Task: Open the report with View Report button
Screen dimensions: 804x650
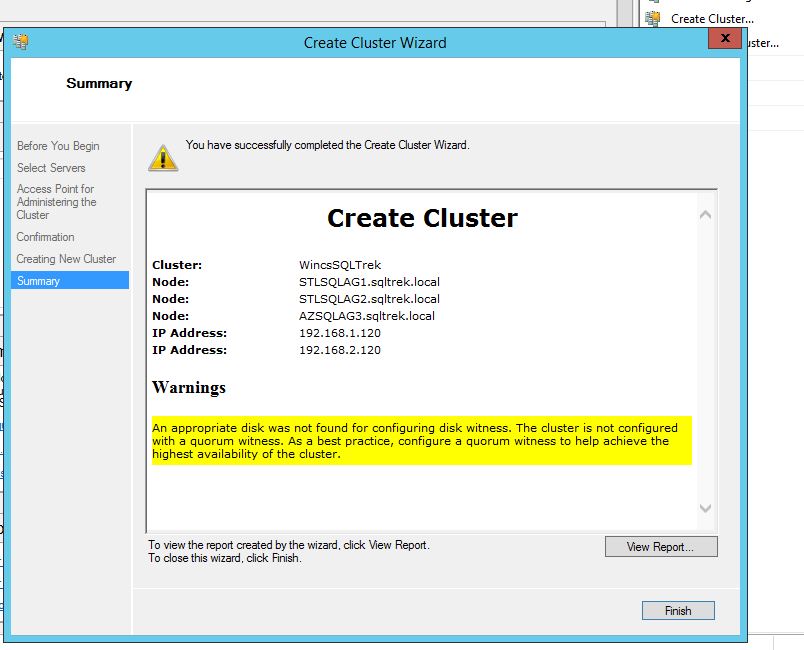Action: click(x=660, y=547)
